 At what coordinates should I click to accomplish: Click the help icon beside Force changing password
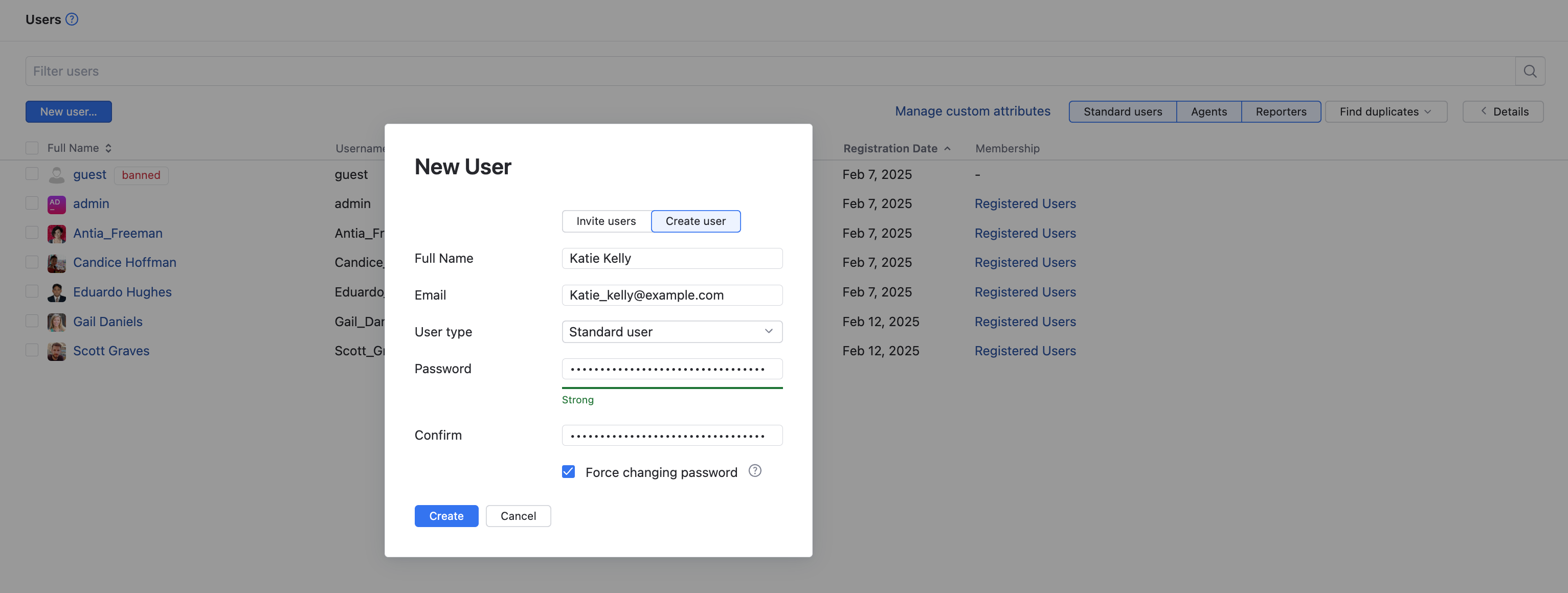click(755, 471)
